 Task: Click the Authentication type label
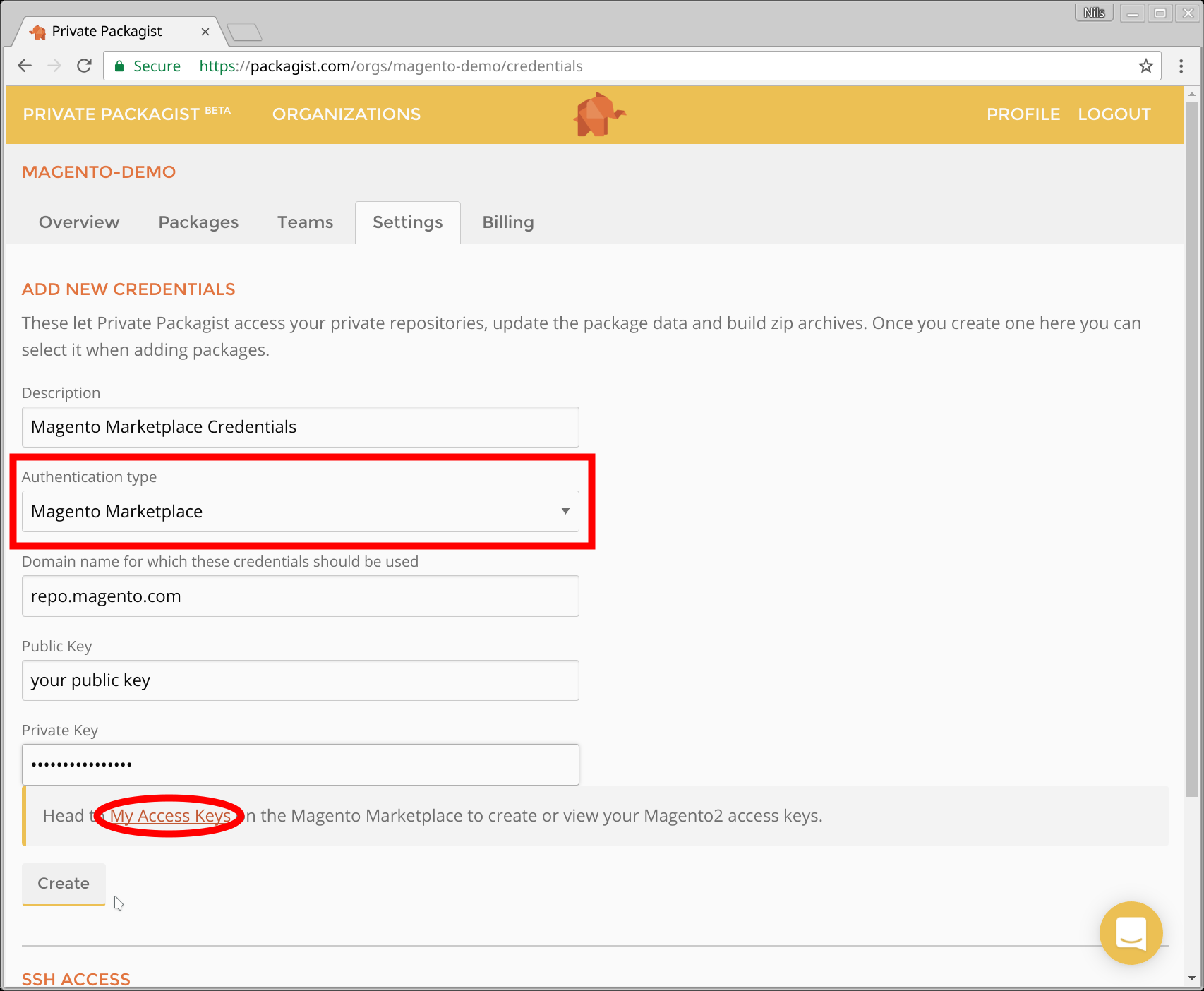[90, 477]
